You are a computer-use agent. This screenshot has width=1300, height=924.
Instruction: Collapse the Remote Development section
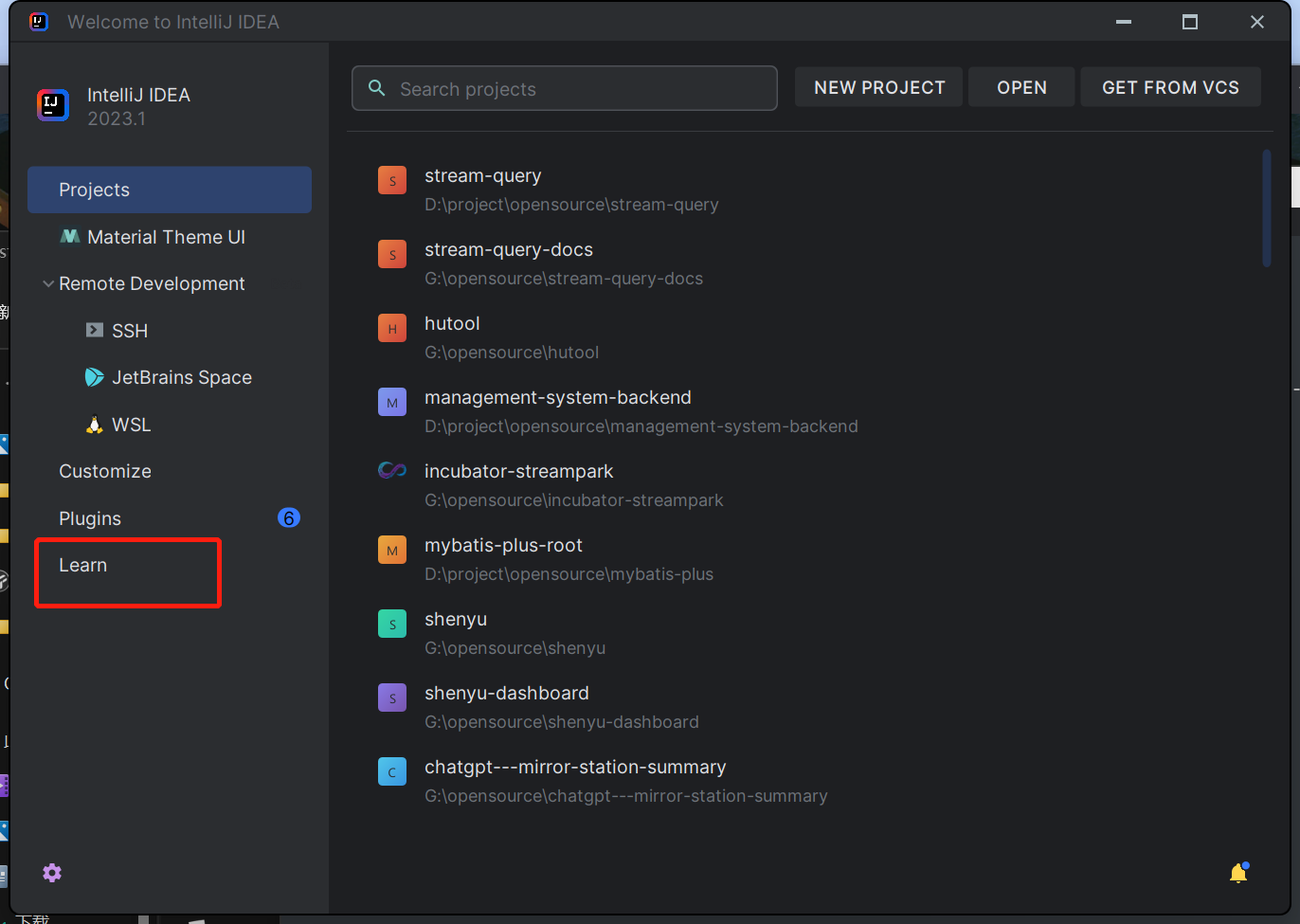[x=48, y=283]
